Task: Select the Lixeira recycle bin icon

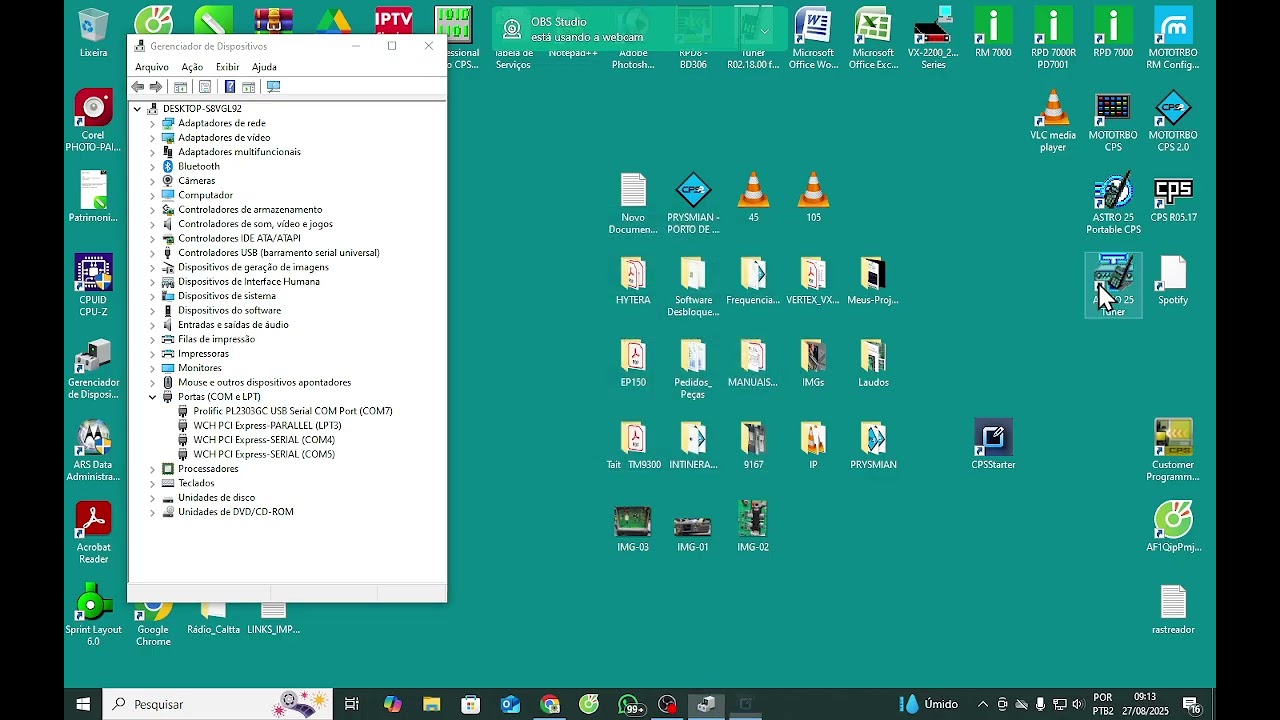Action: pos(93,33)
